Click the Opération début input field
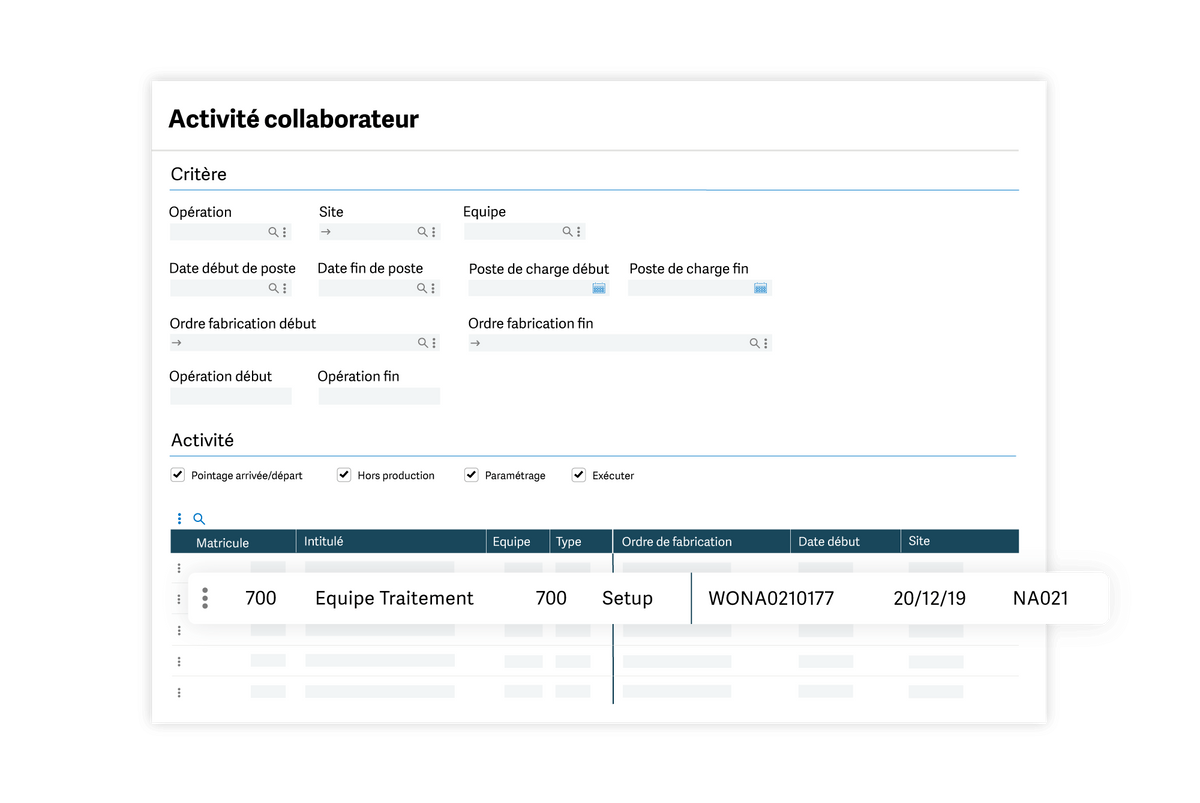Screen dimensions: 1200x803 pyautogui.click(x=231, y=397)
